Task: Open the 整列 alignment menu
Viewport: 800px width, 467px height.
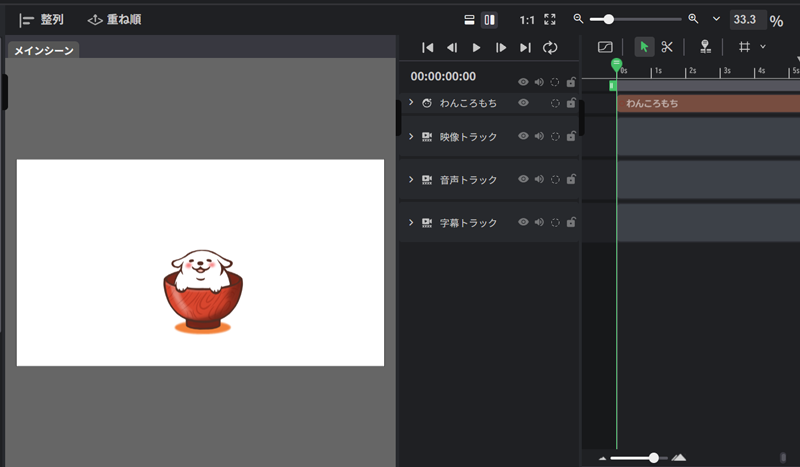Action: (41, 19)
